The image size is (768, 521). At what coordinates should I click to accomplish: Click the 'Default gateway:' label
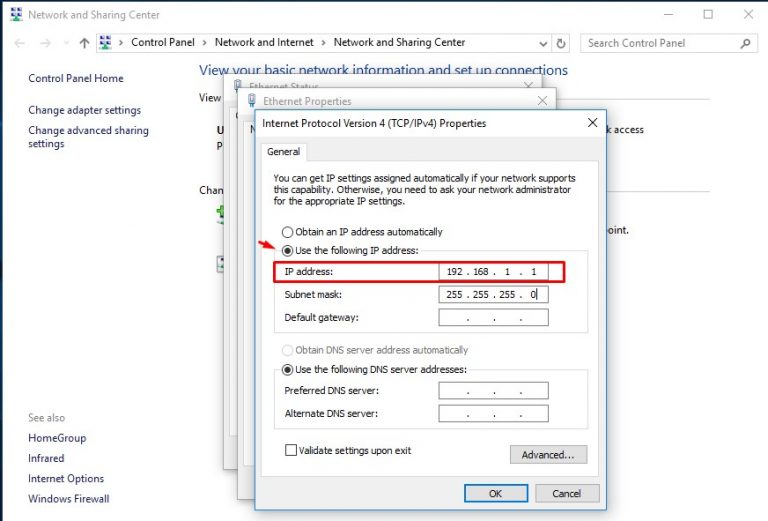pyautogui.click(x=321, y=318)
